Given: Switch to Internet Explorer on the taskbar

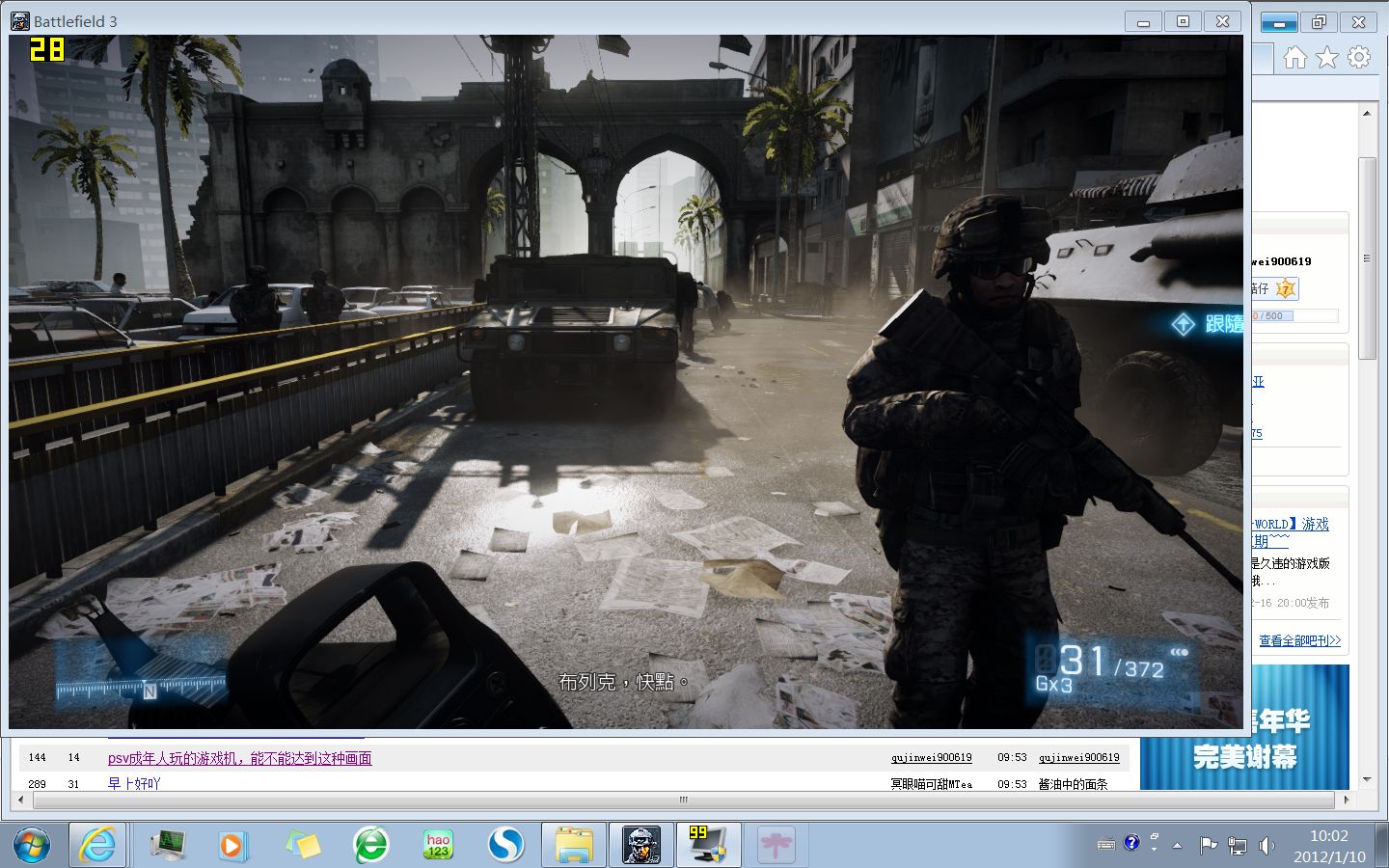Looking at the screenshot, I should click(97, 845).
